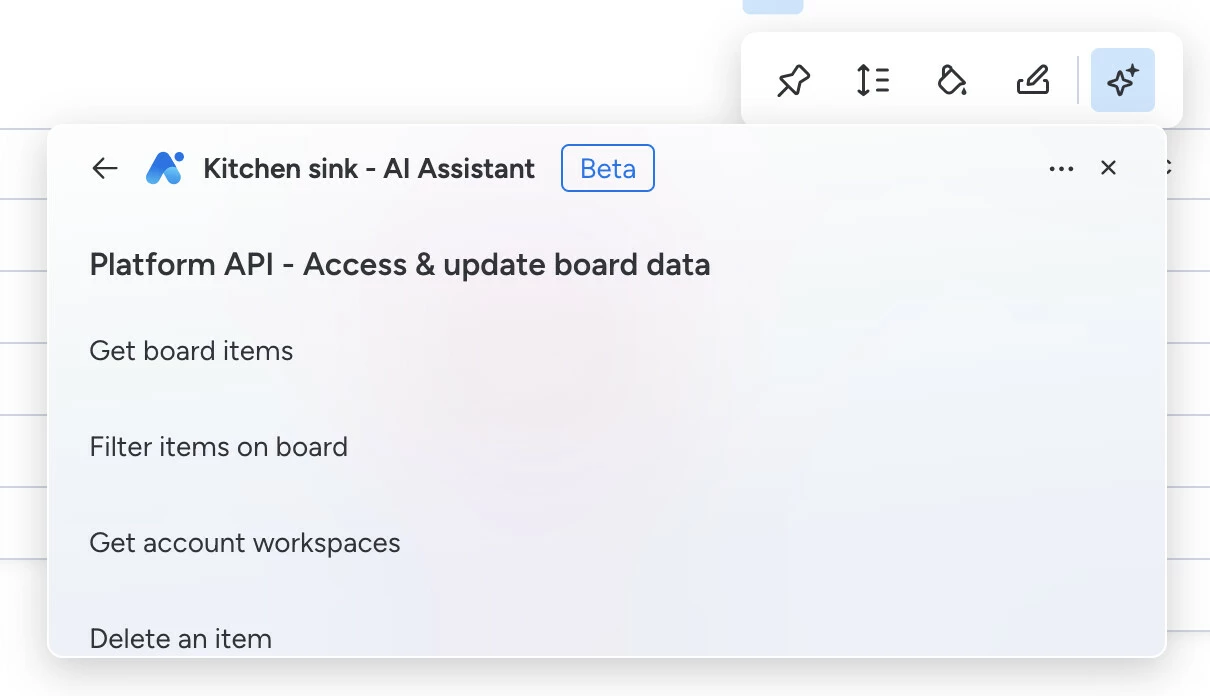1210x696 pixels.
Task: Click the pin icon in the toolbar
Action: (794, 80)
